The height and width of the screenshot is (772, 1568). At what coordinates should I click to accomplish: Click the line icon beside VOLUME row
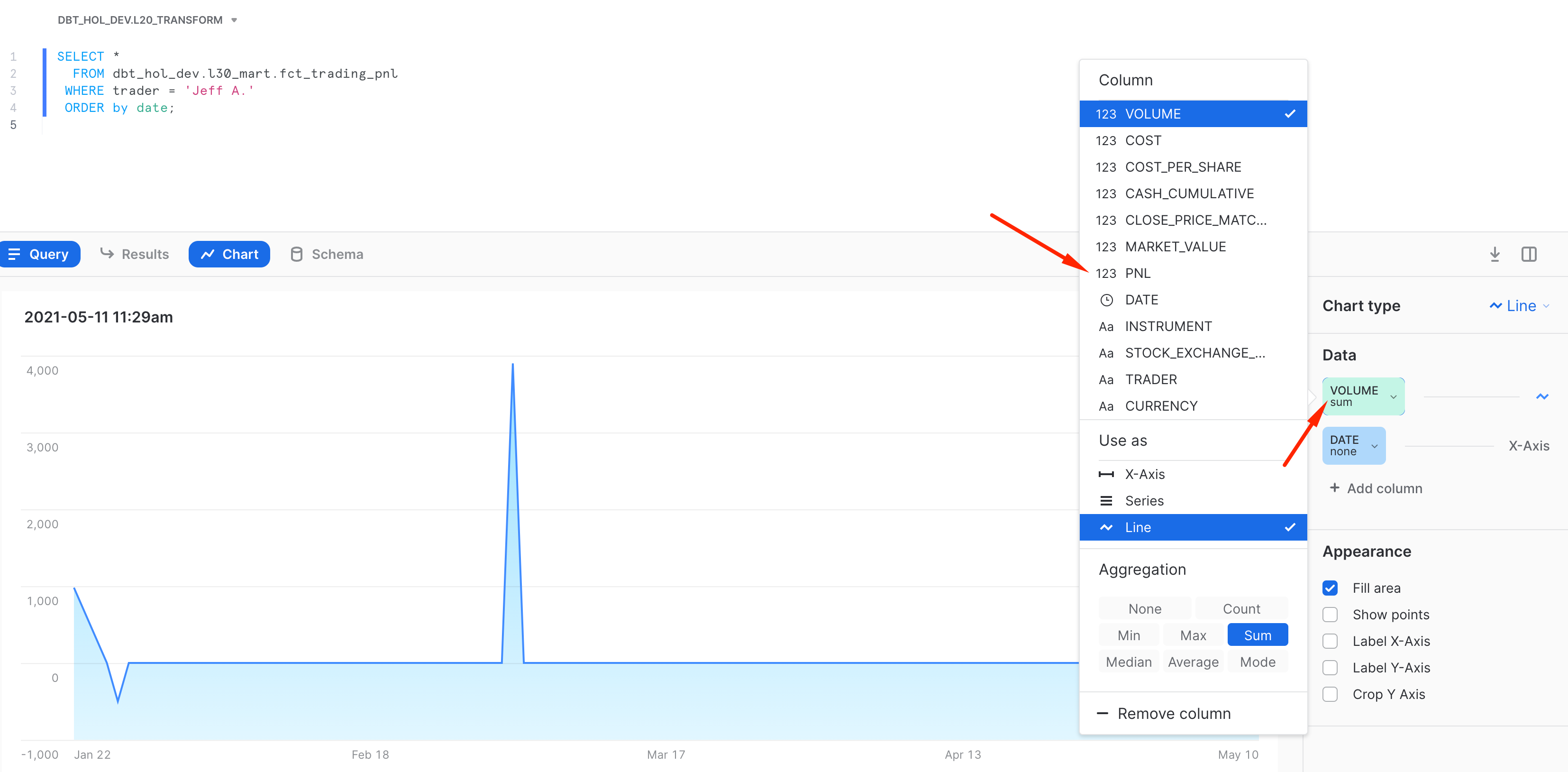[1542, 397]
